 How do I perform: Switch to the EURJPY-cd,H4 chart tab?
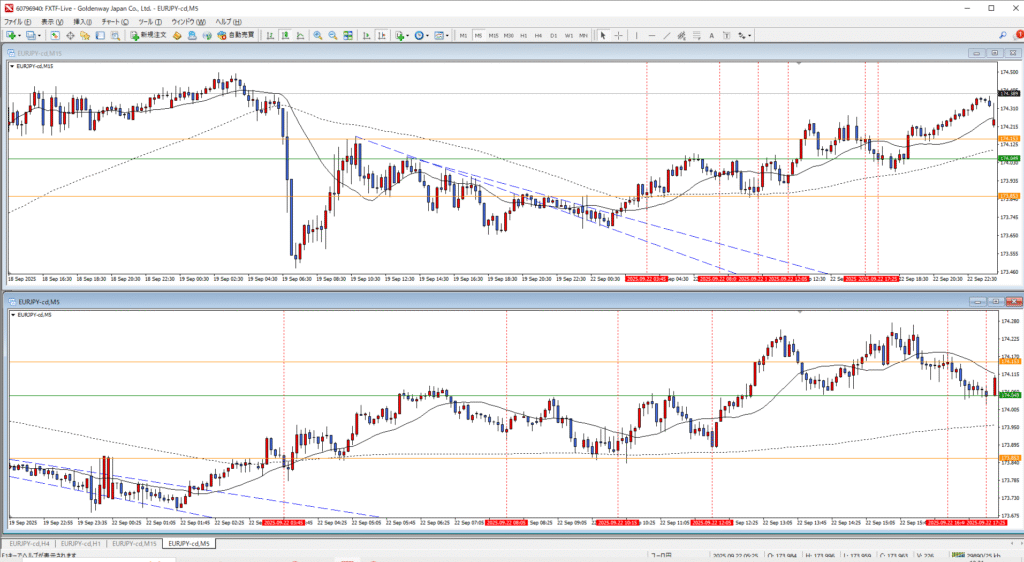coord(29,543)
